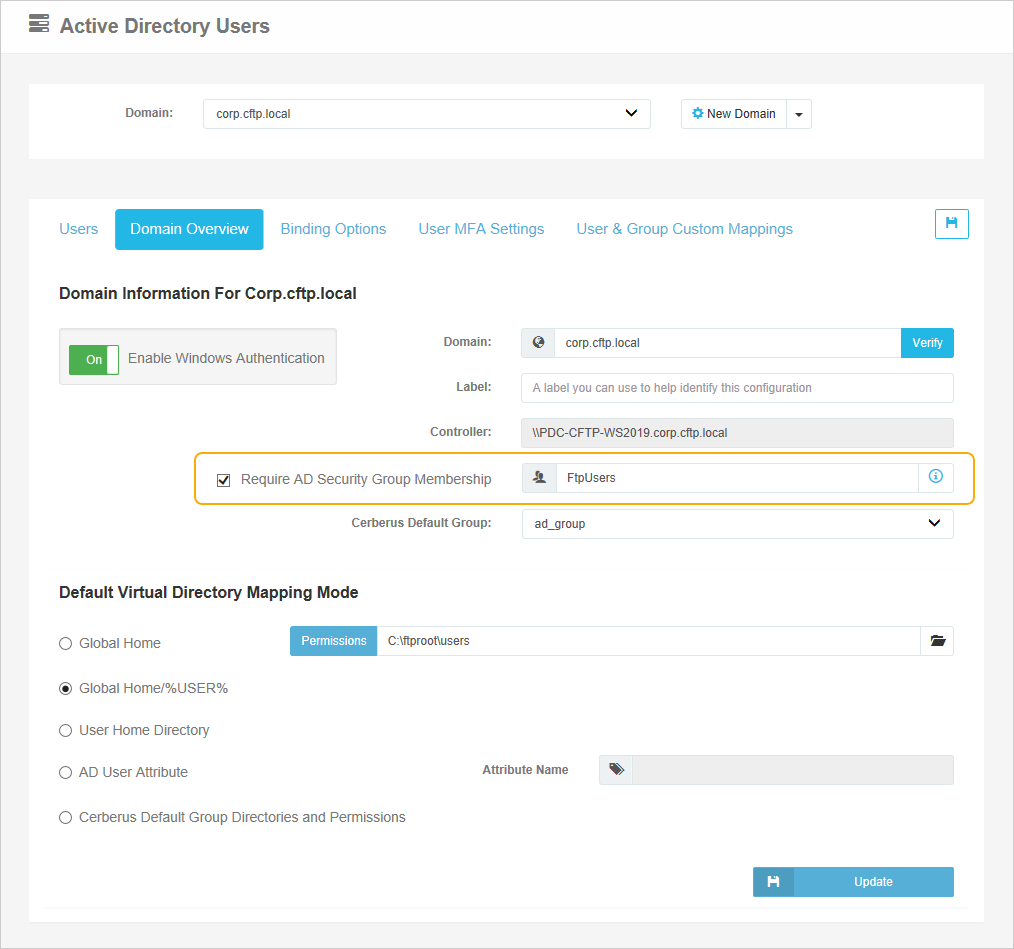Viewport: 1014px width, 949px height.
Task: Select the Domain Overview tab
Action: click(189, 229)
